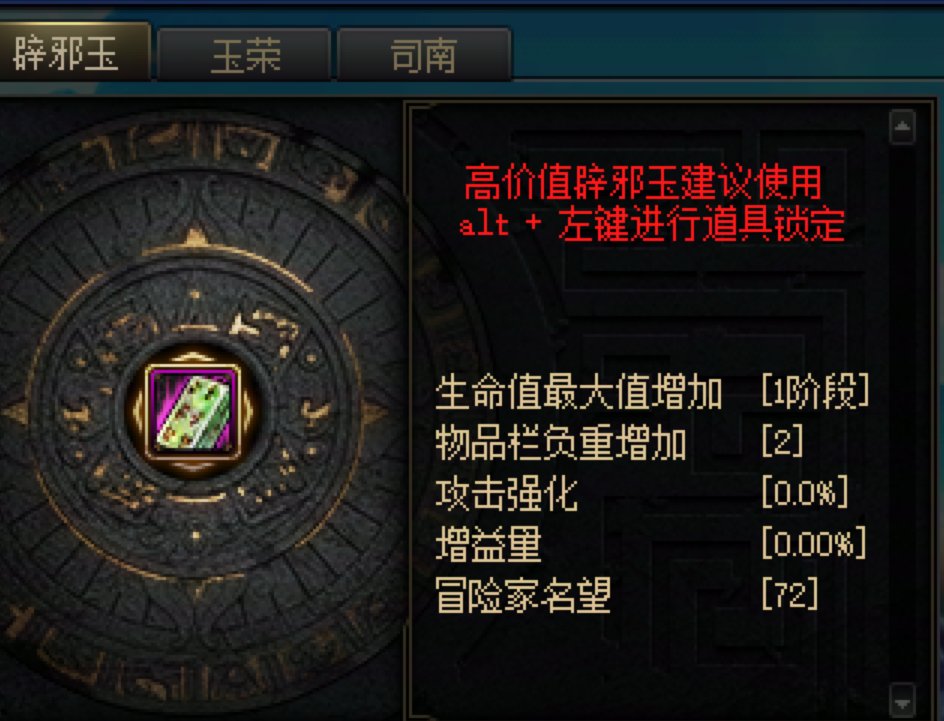The image size is (944, 721).
Task: Click the alt + 左键进行道具锁定 hint text
Action: pyautogui.click(x=651, y=225)
